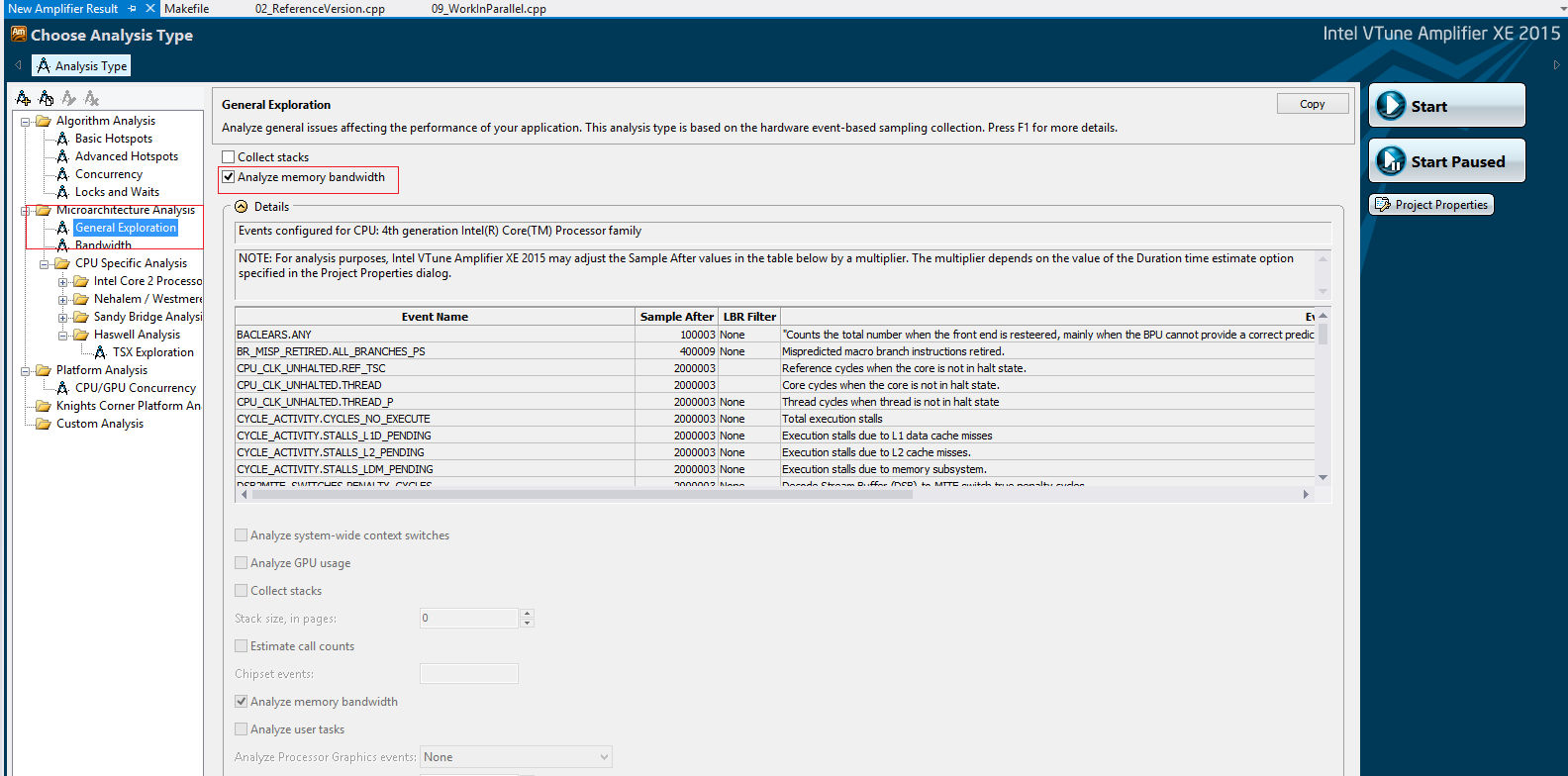Toggle lower greyed Analyze memory bandwidth checkbox

pyautogui.click(x=242, y=702)
